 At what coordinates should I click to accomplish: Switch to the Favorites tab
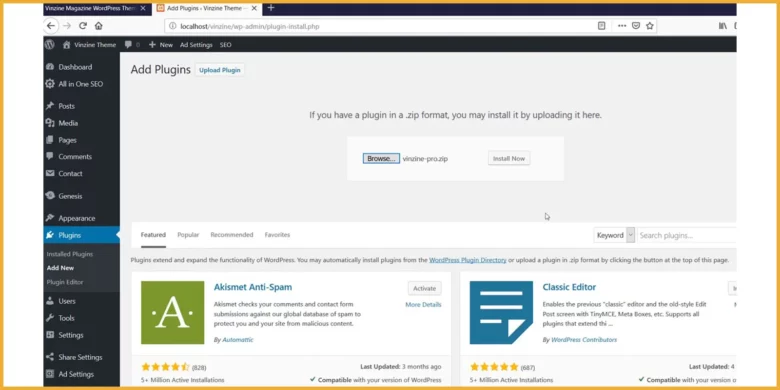click(x=277, y=235)
